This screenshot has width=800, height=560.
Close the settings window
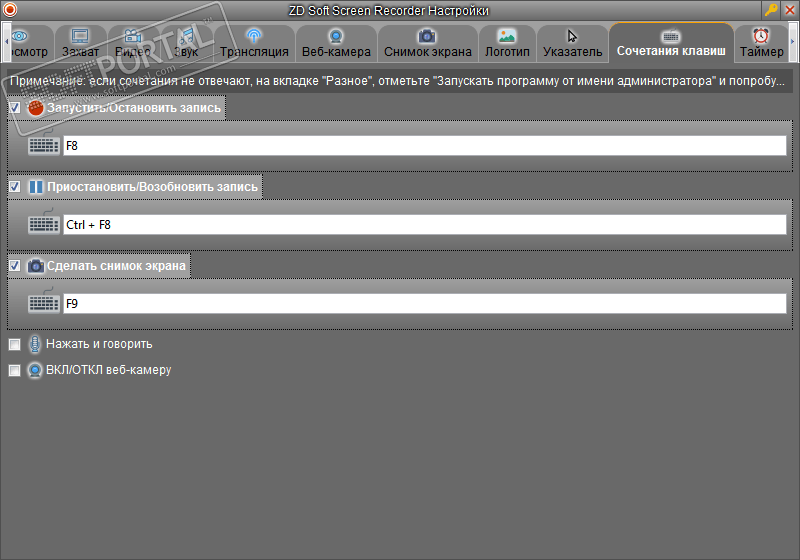[x=789, y=9]
